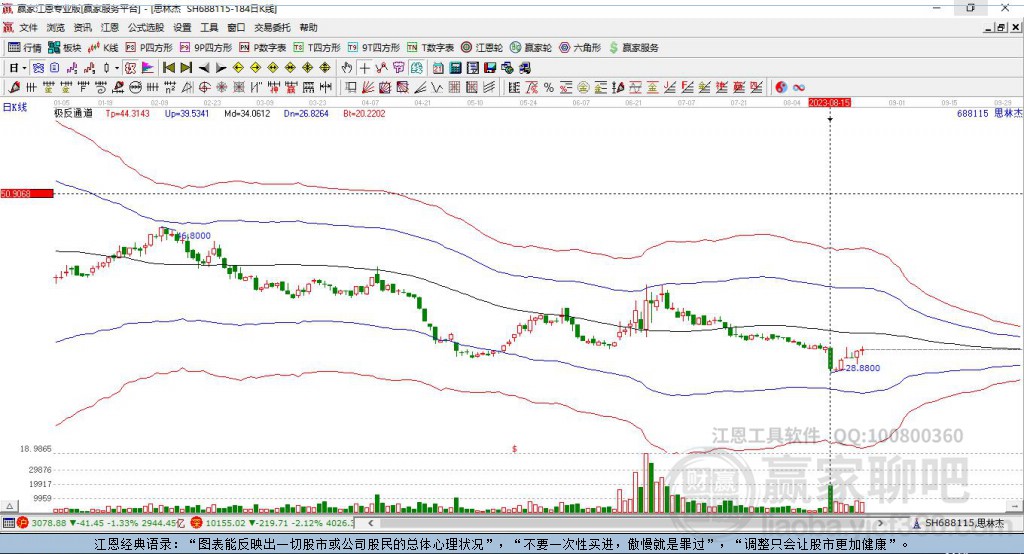
Task: Click the Md=34.0612 value
Action: pyautogui.click(x=247, y=114)
